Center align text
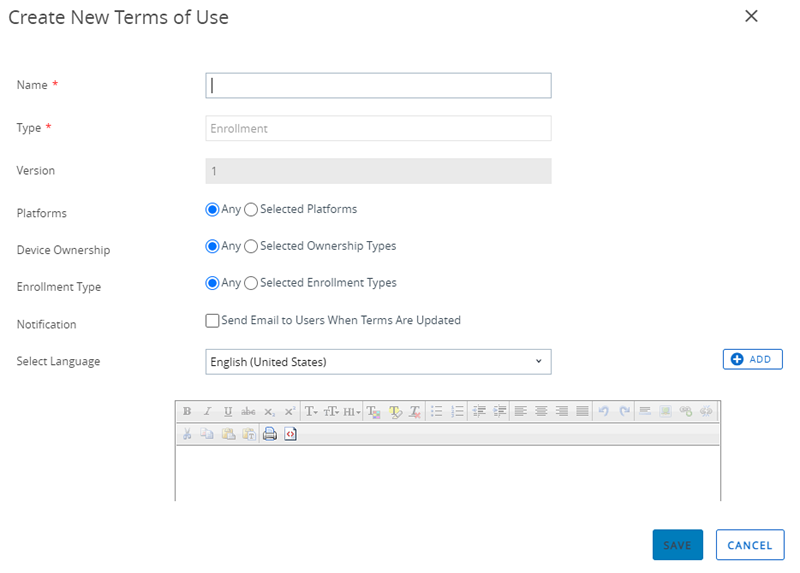Image resolution: width=800 pixels, height=573 pixels. click(541, 411)
